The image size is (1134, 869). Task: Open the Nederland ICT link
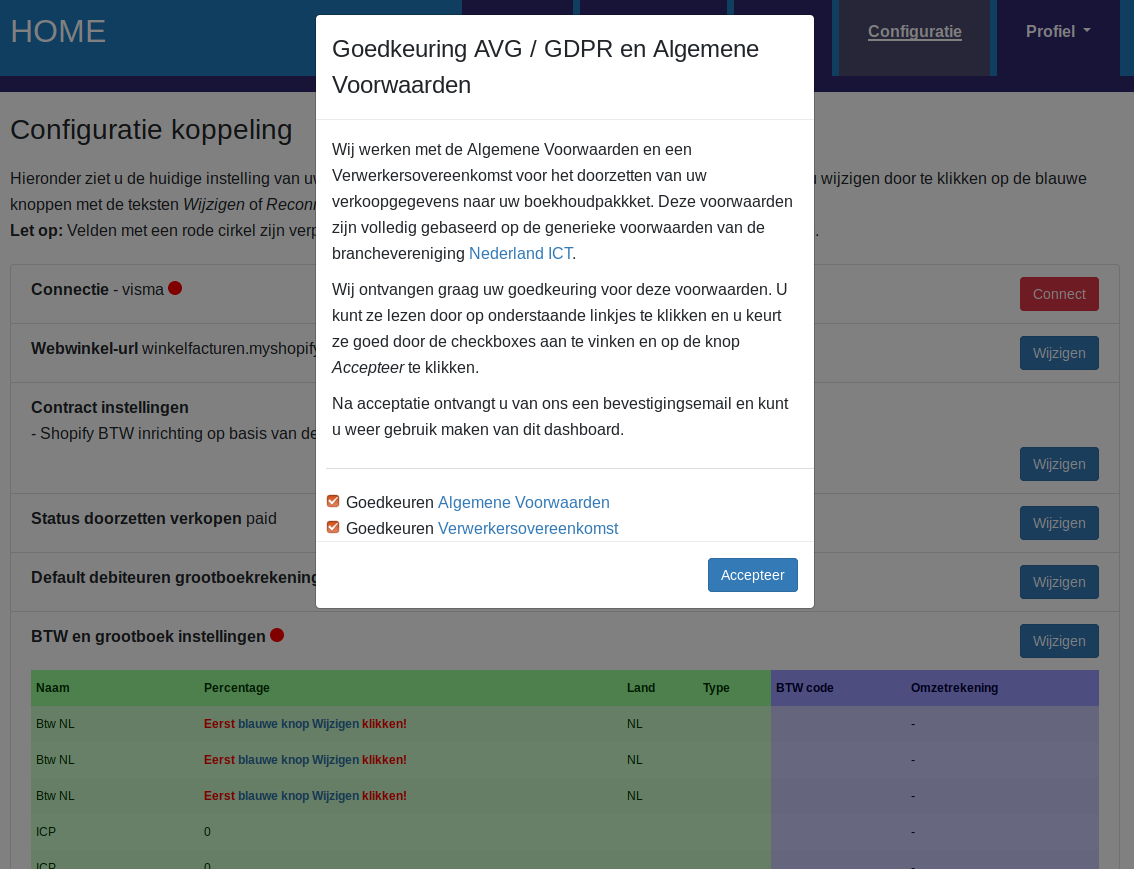coord(520,253)
